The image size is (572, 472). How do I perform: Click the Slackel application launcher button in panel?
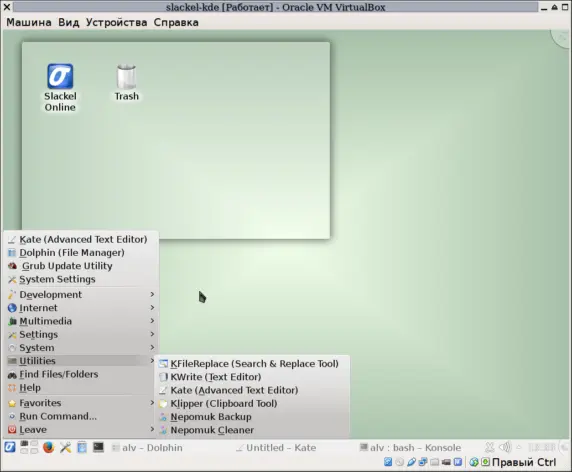click(10, 447)
